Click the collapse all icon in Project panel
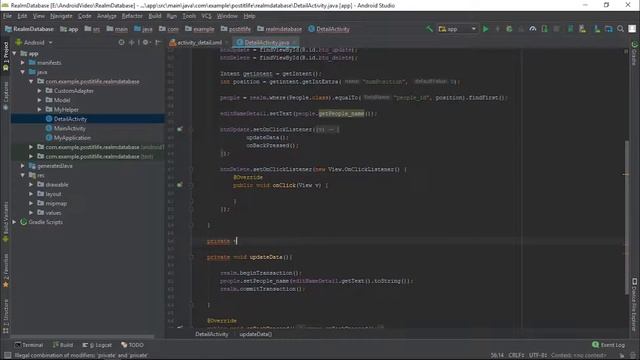Viewport: 640px width, 360px height. point(132,42)
